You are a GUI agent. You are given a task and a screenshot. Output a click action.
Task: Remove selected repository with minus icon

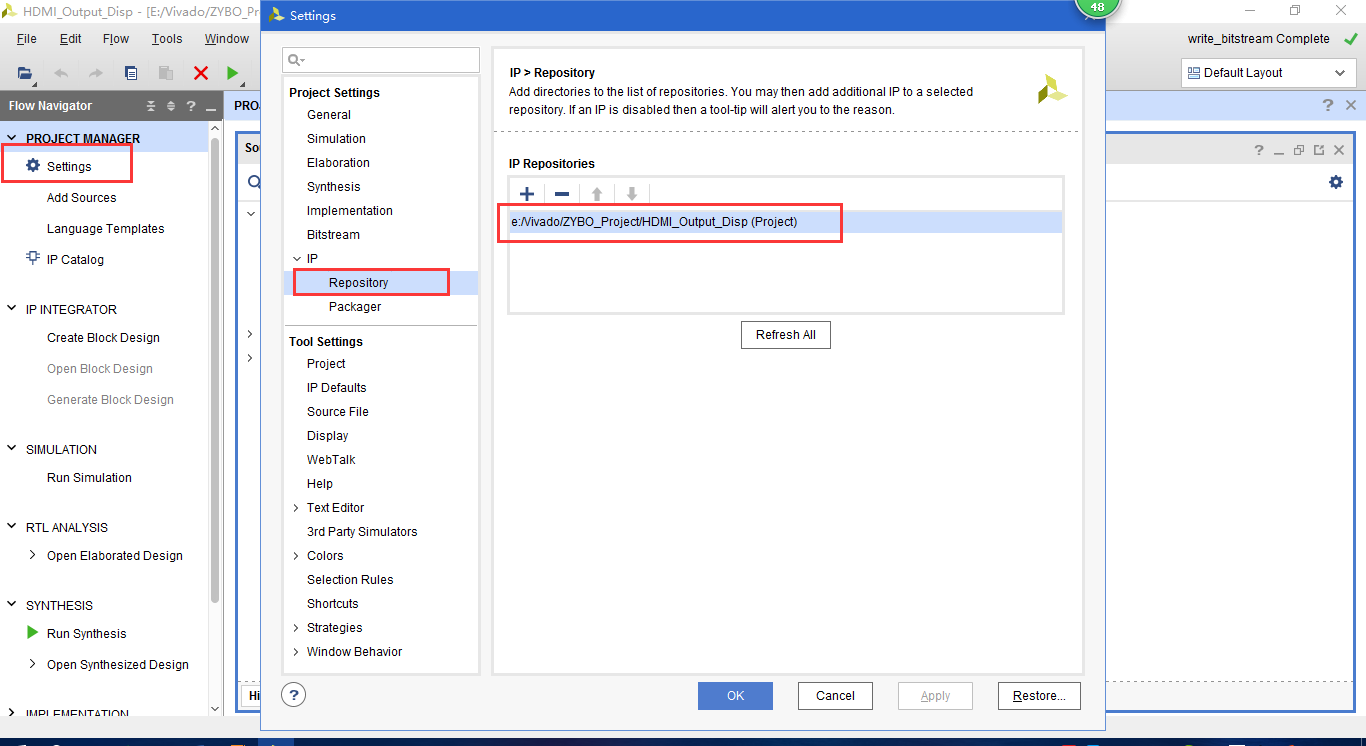562,194
